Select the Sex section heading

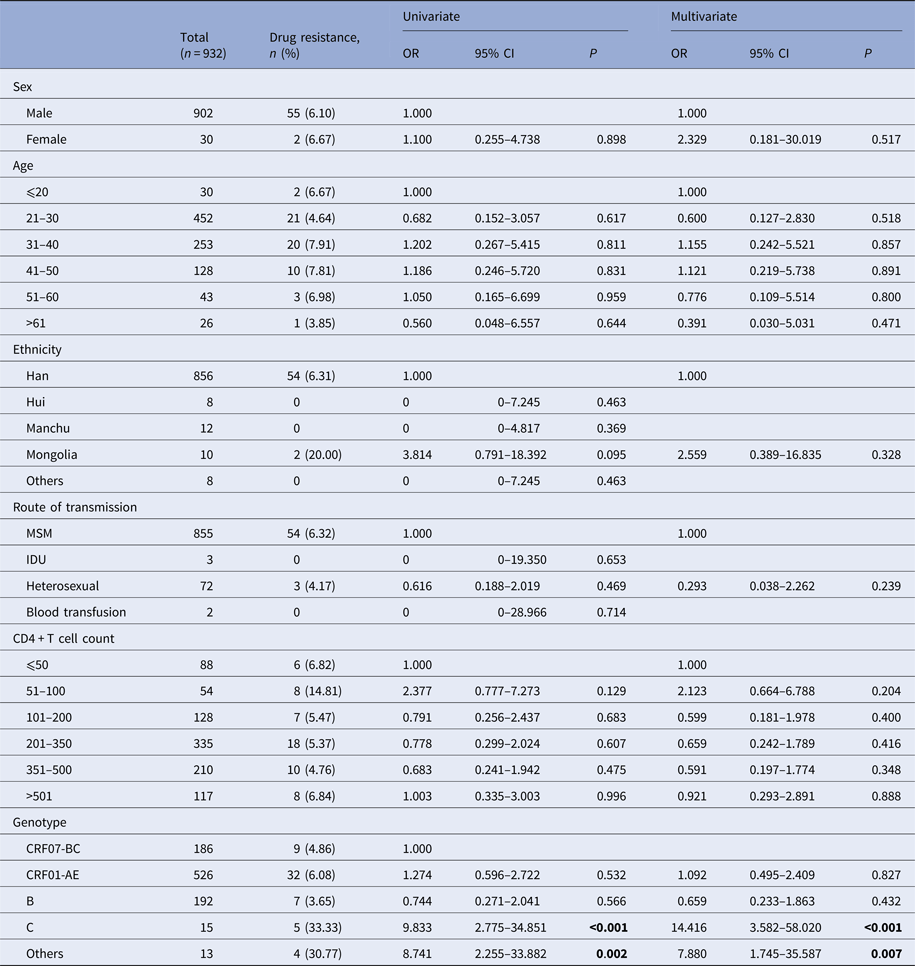pyautogui.click(x=22, y=88)
